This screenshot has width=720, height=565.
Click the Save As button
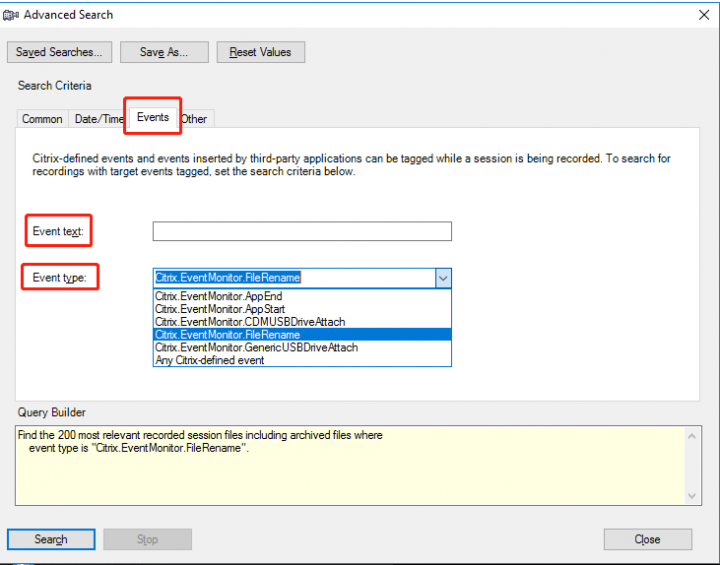click(x=164, y=52)
